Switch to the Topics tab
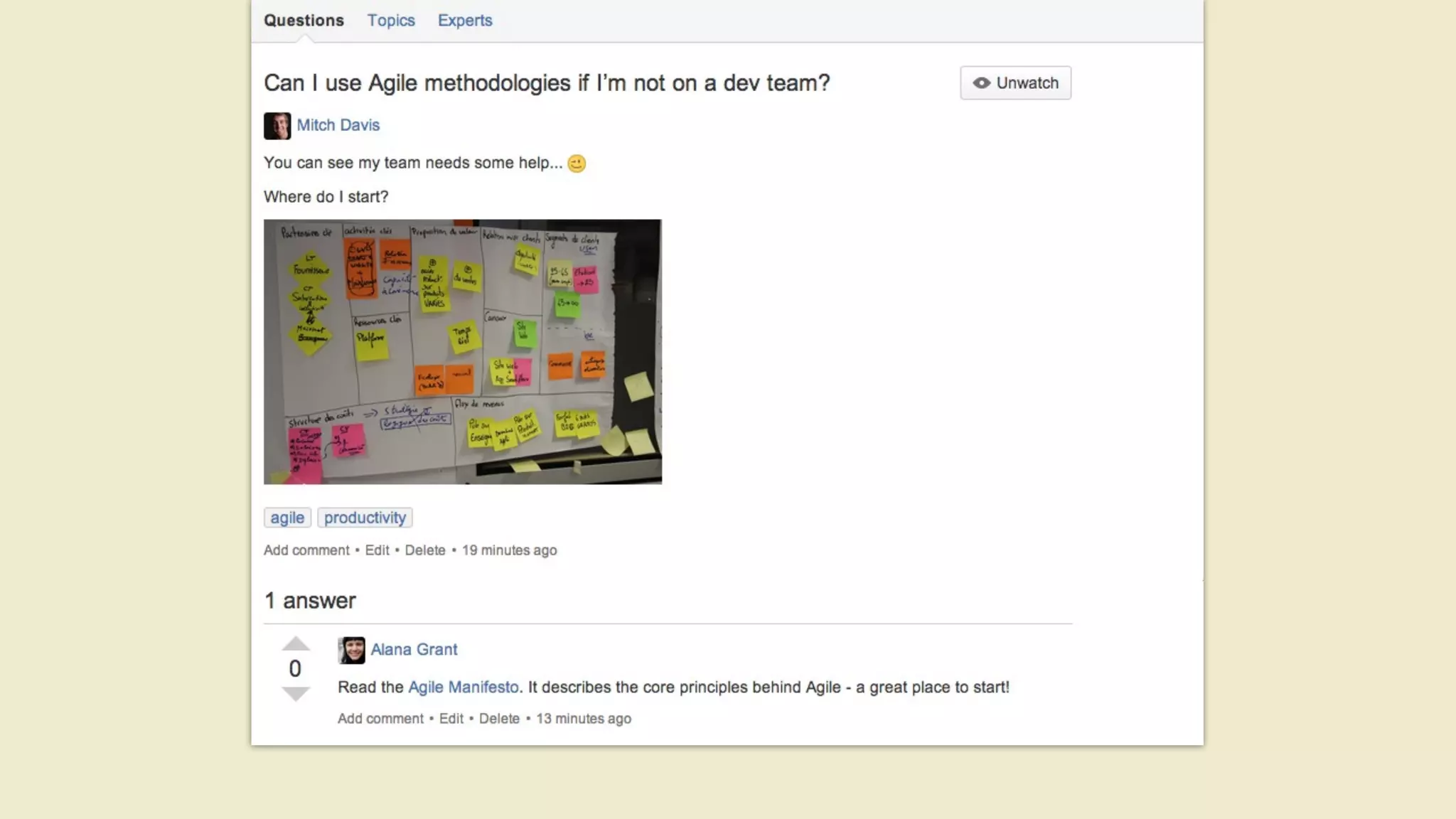Screen dimensions: 1456x819 tap(390, 21)
